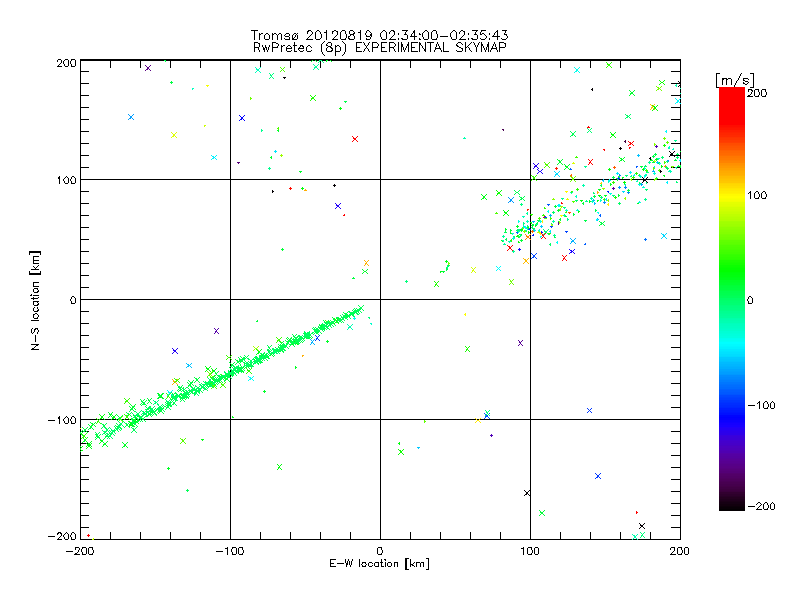The width and height of the screenshot is (800, 600).
Task: Click the x-axis tick label '0'
Action: (380, 551)
